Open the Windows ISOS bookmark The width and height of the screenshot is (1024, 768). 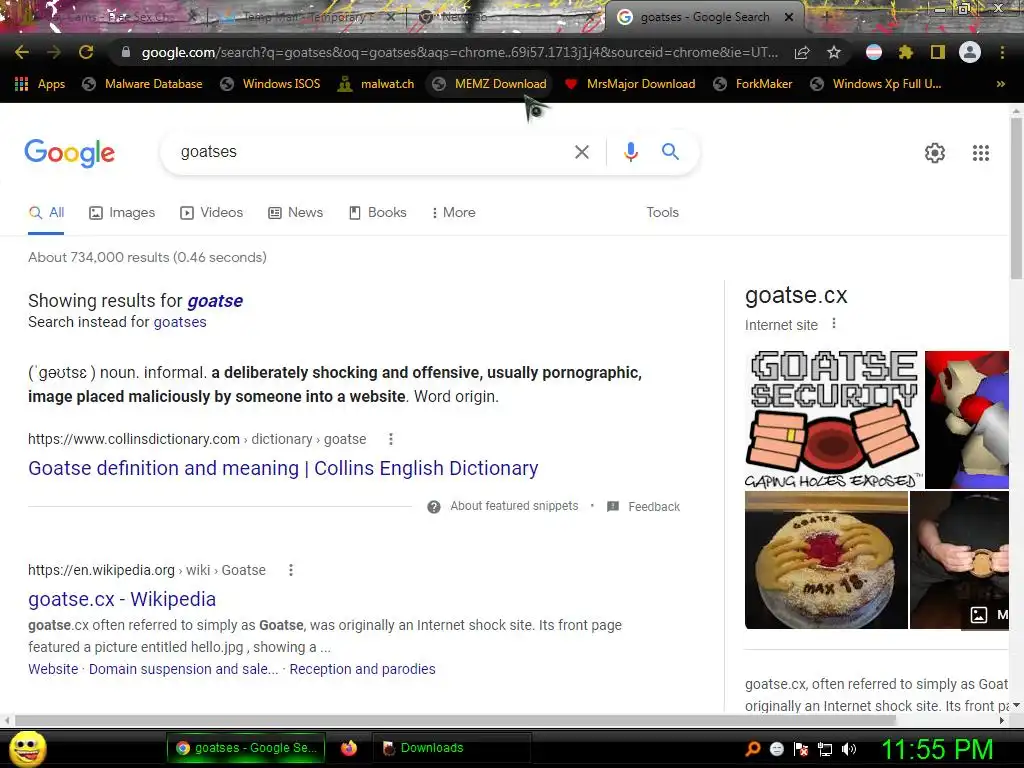pyautogui.click(x=270, y=84)
